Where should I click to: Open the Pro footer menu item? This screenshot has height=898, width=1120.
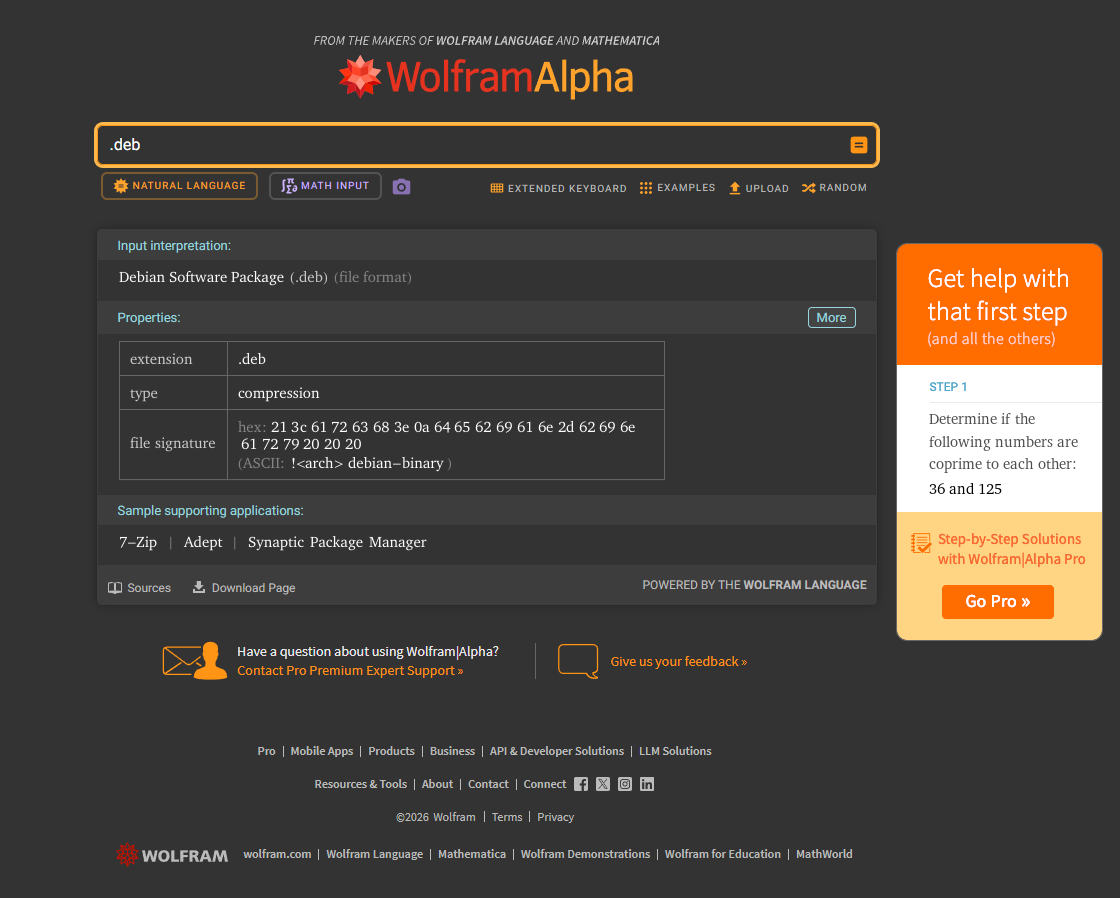pyautogui.click(x=266, y=751)
